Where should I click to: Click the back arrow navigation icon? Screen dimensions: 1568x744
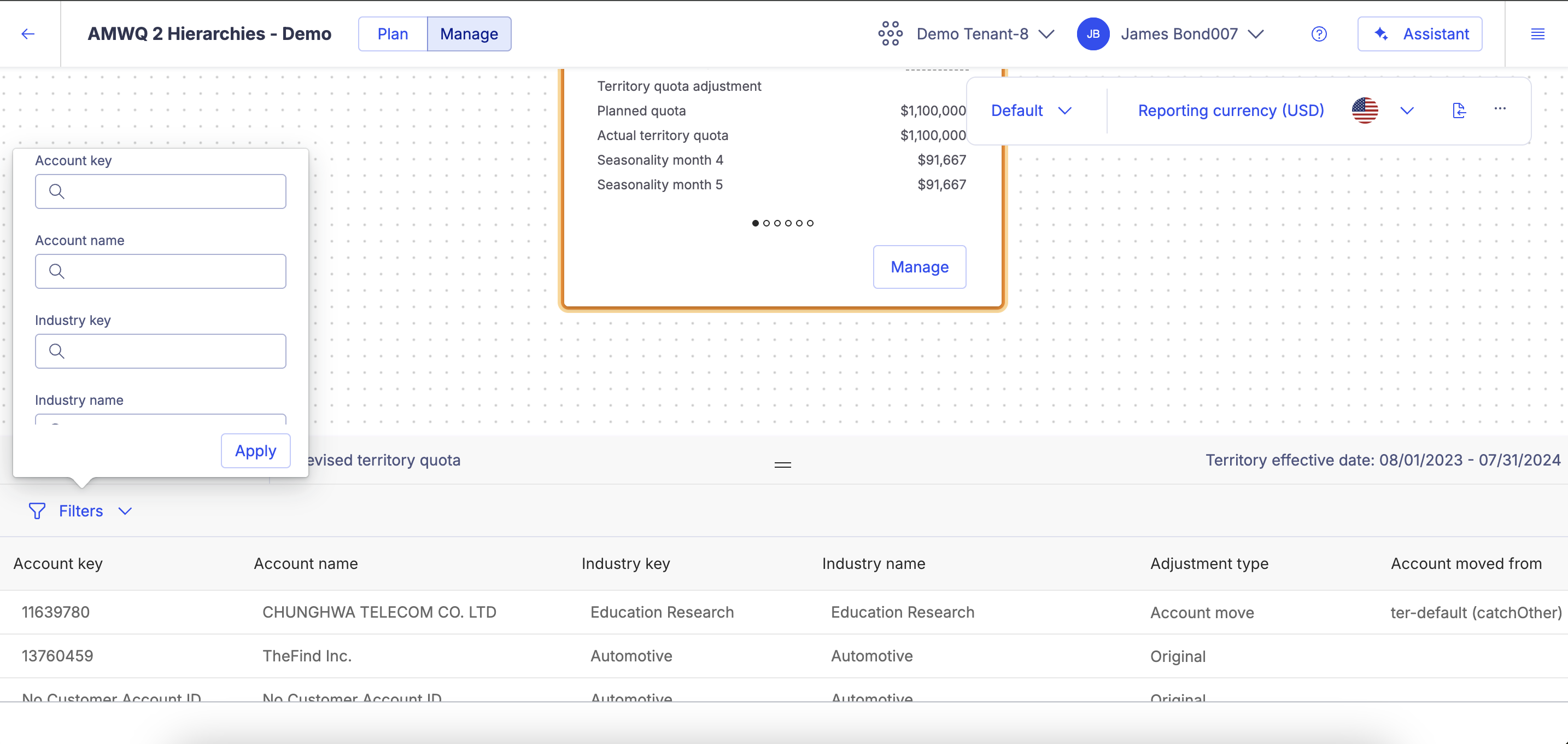click(x=28, y=34)
